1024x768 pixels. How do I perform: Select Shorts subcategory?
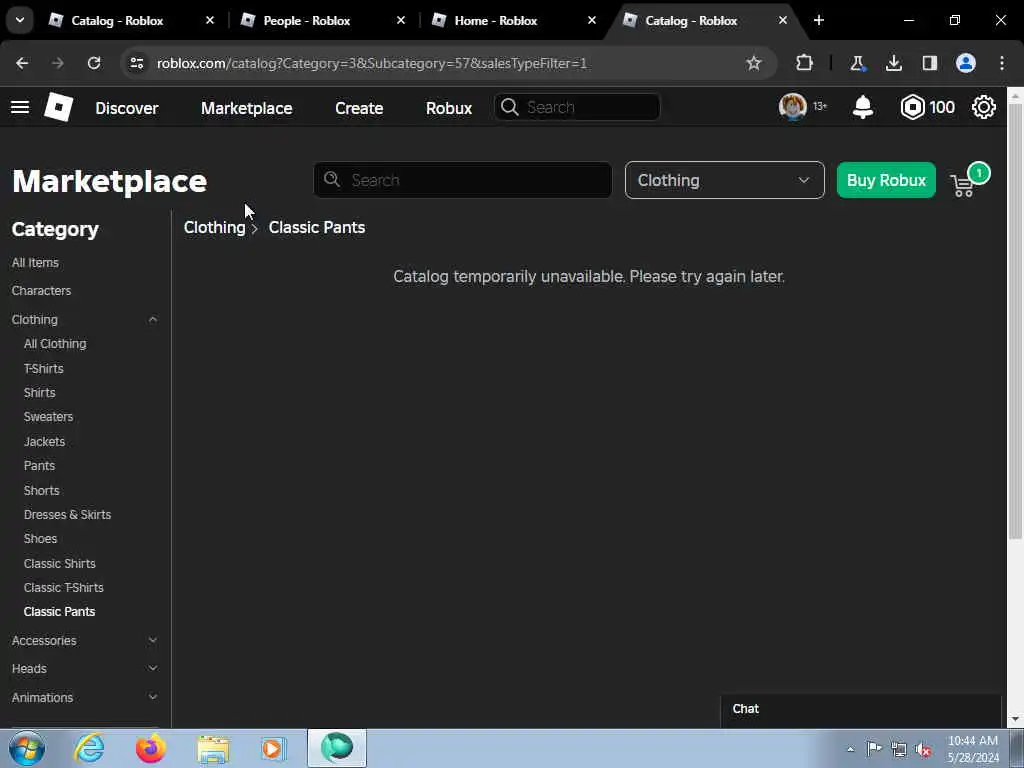(42, 490)
